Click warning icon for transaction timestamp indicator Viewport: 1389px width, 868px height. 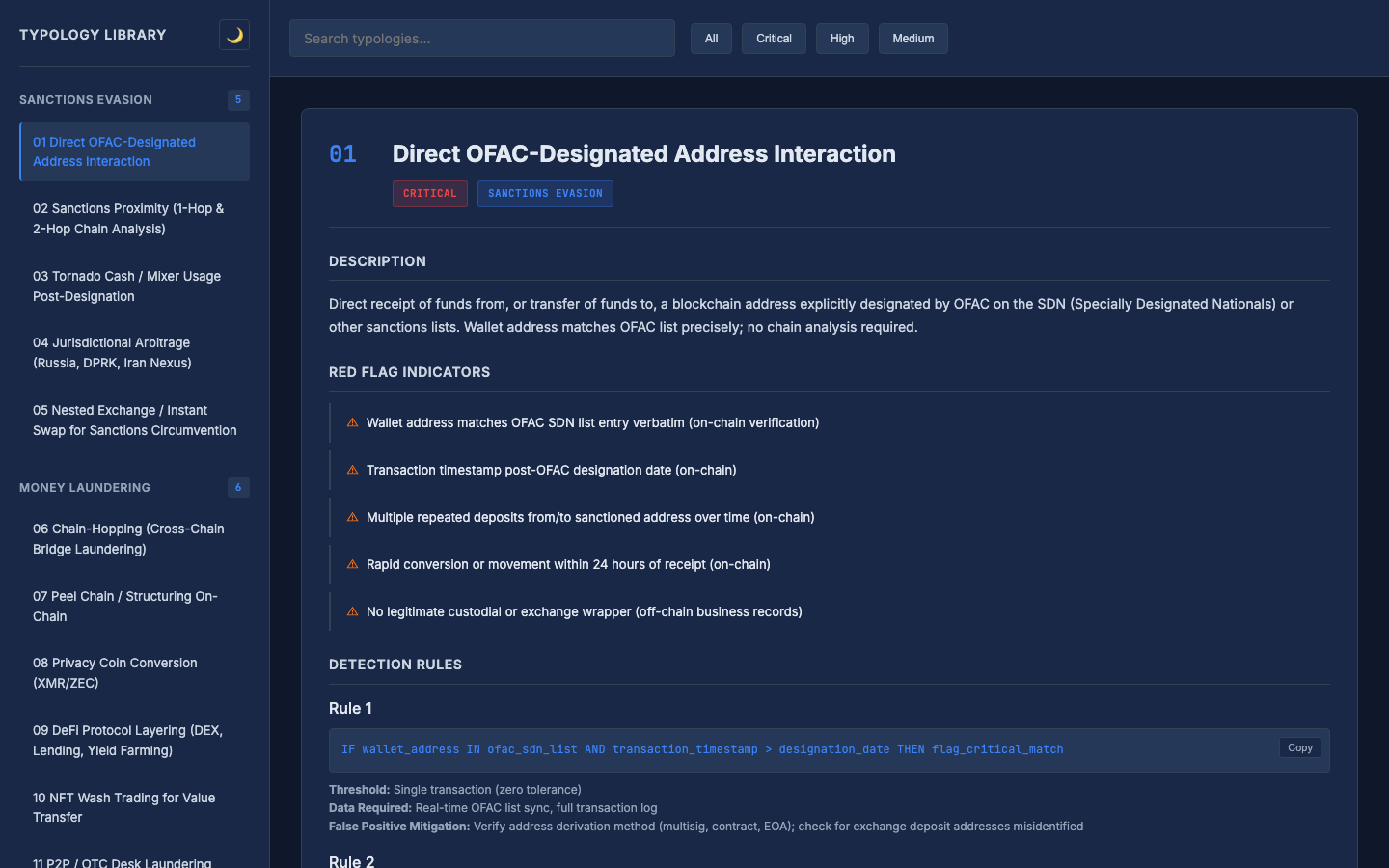tap(352, 470)
